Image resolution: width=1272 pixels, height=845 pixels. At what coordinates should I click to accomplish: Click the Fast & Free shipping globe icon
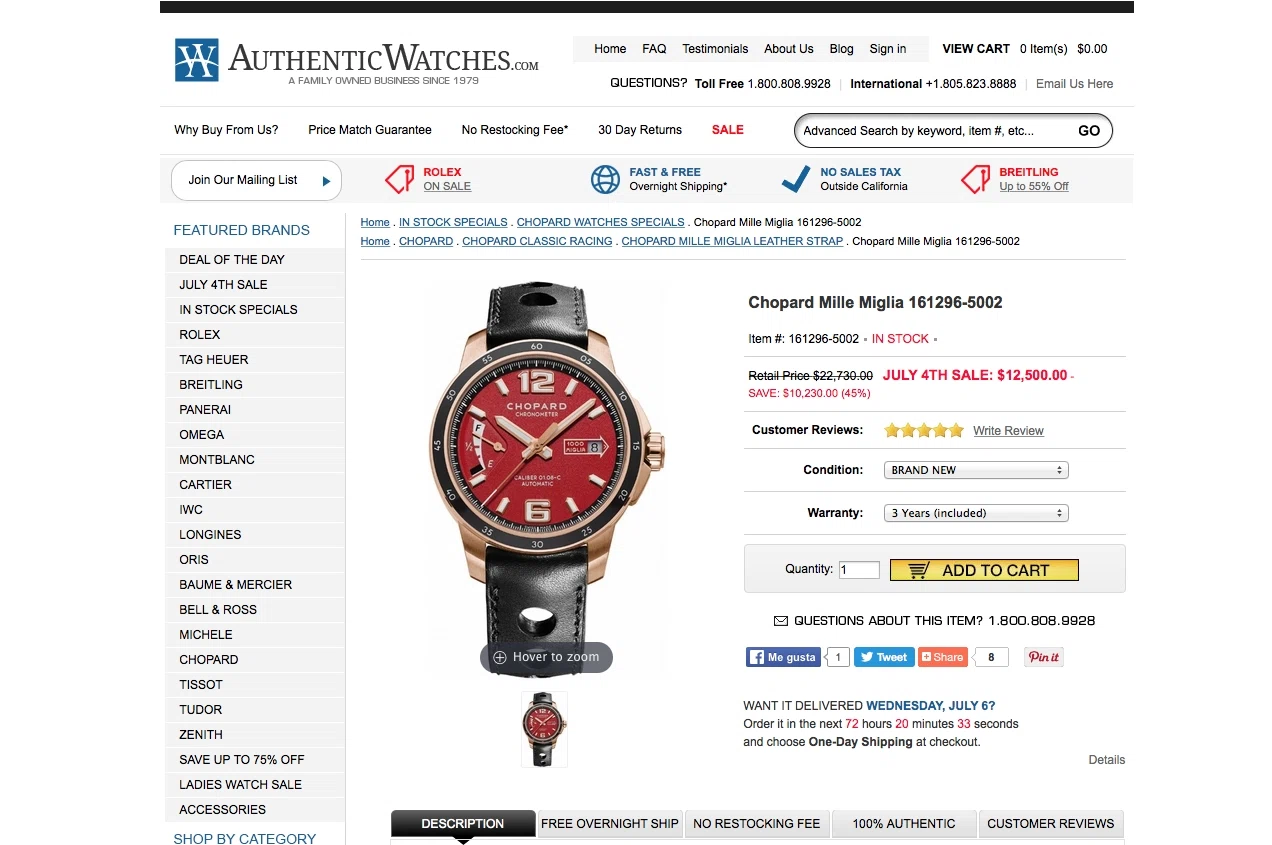tap(605, 180)
